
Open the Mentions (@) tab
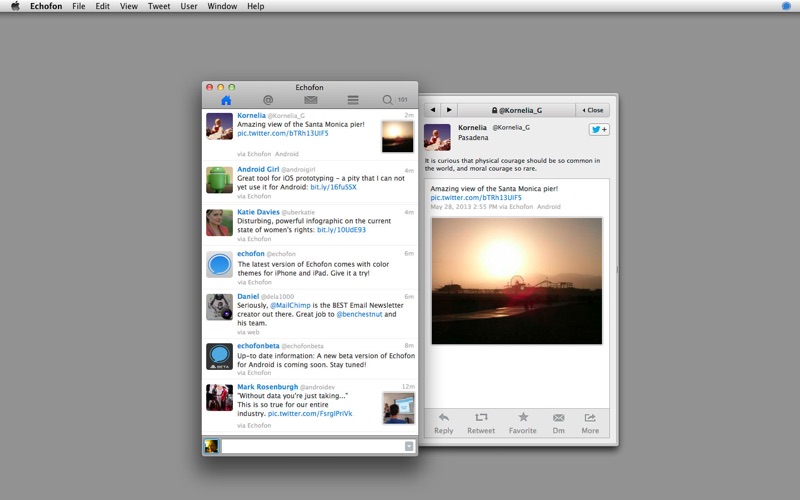coord(268,100)
